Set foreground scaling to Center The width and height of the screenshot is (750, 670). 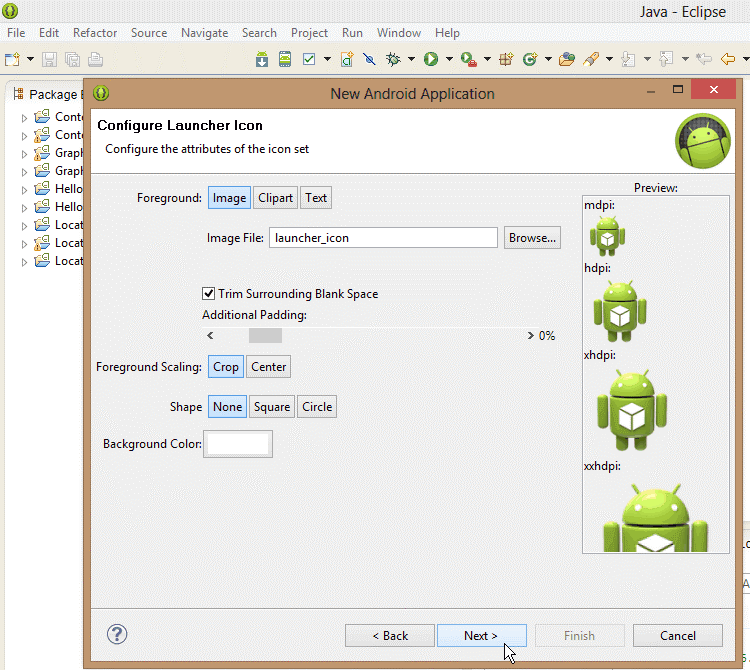point(268,367)
